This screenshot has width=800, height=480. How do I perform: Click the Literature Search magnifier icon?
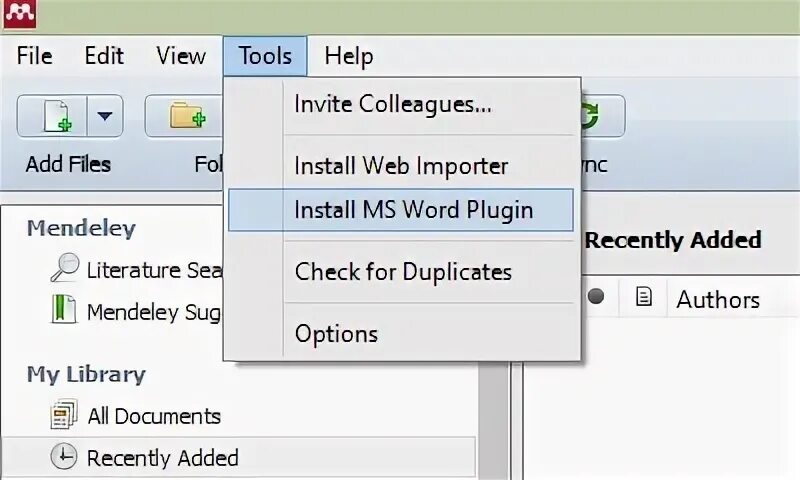click(65, 268)
